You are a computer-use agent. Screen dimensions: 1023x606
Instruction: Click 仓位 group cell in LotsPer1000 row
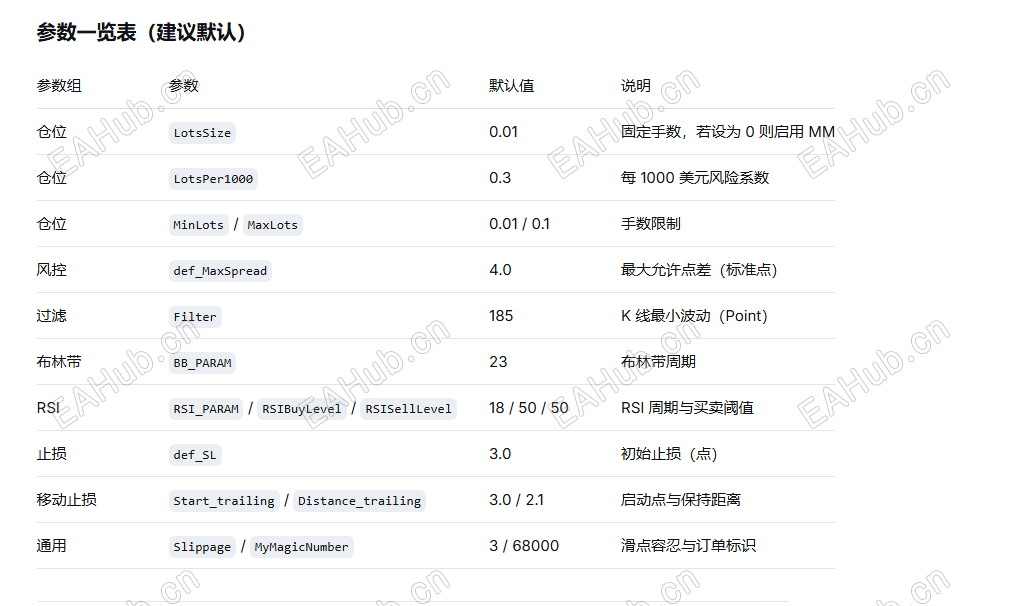tap(52, 177)
